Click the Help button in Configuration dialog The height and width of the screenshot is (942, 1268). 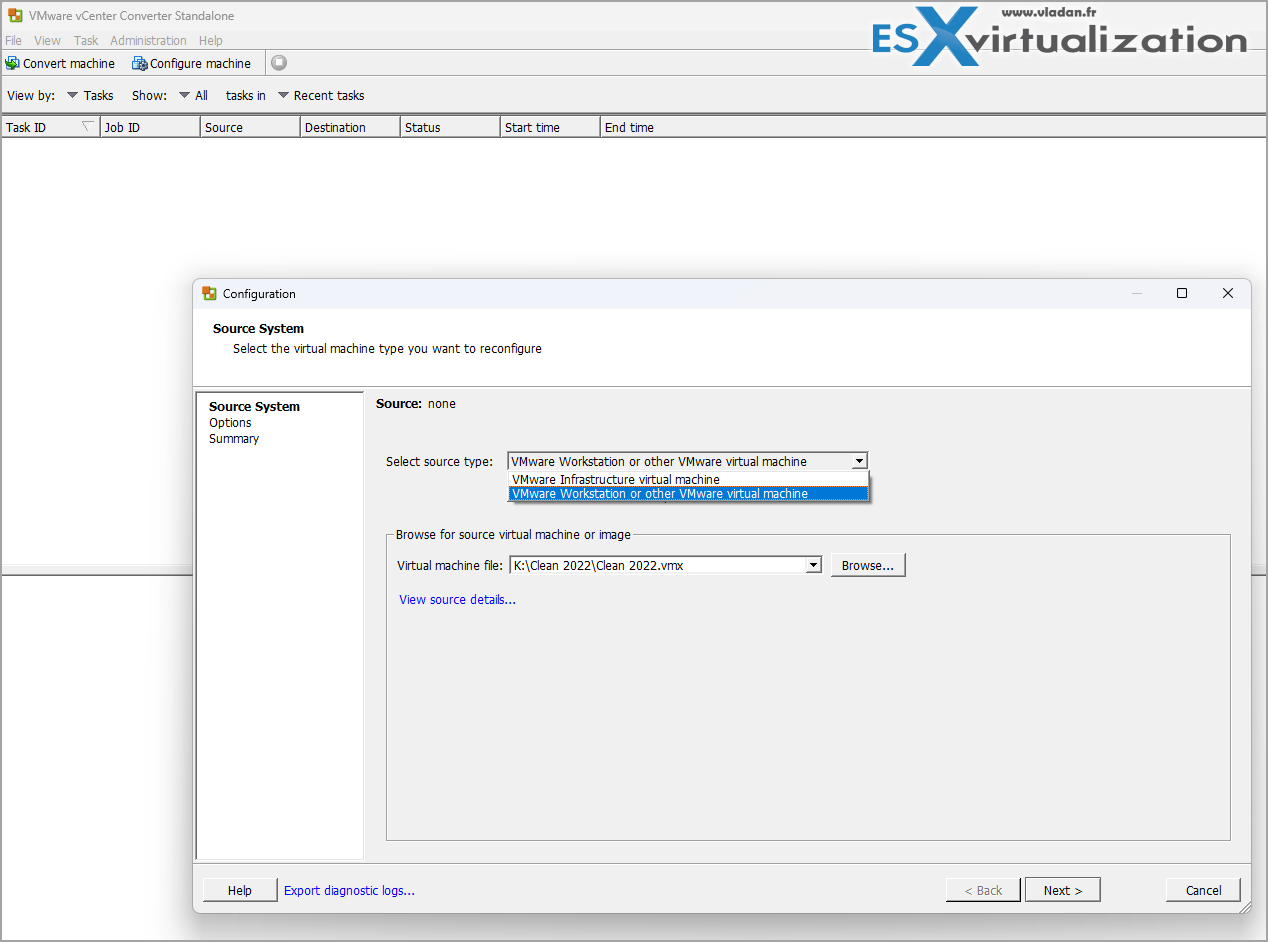[x=240, y=890]
